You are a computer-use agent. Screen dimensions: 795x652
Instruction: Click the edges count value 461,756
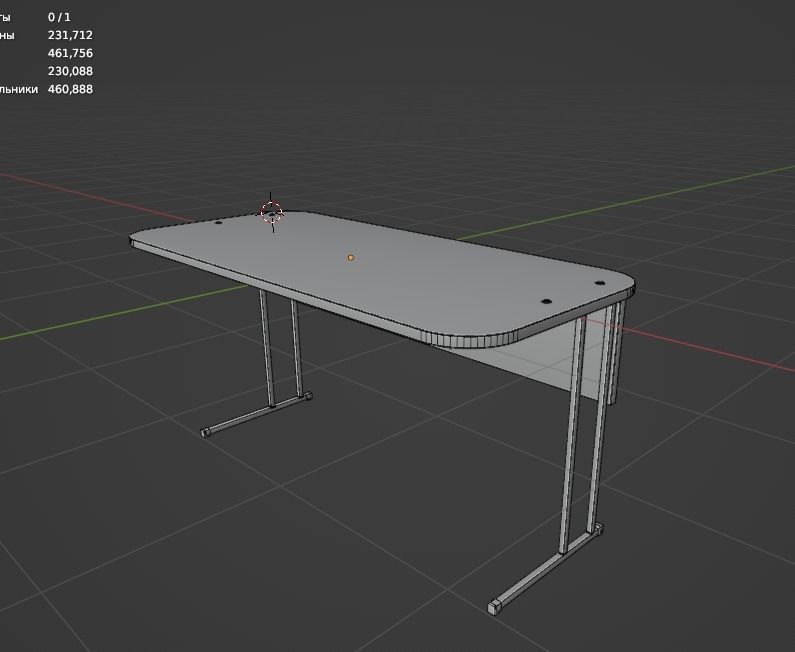(70, 53)
